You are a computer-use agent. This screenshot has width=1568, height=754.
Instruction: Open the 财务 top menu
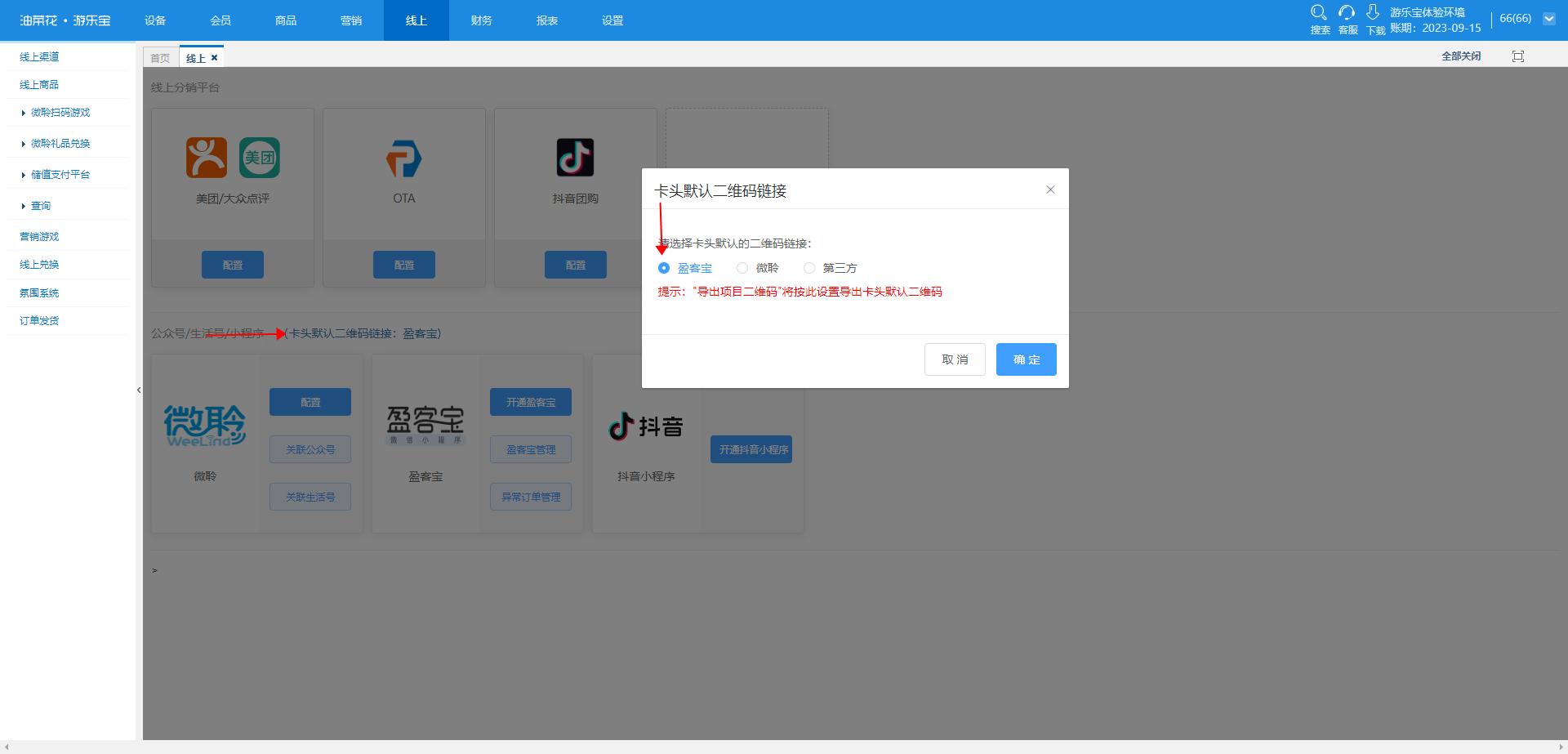click(x=482, y=20)
